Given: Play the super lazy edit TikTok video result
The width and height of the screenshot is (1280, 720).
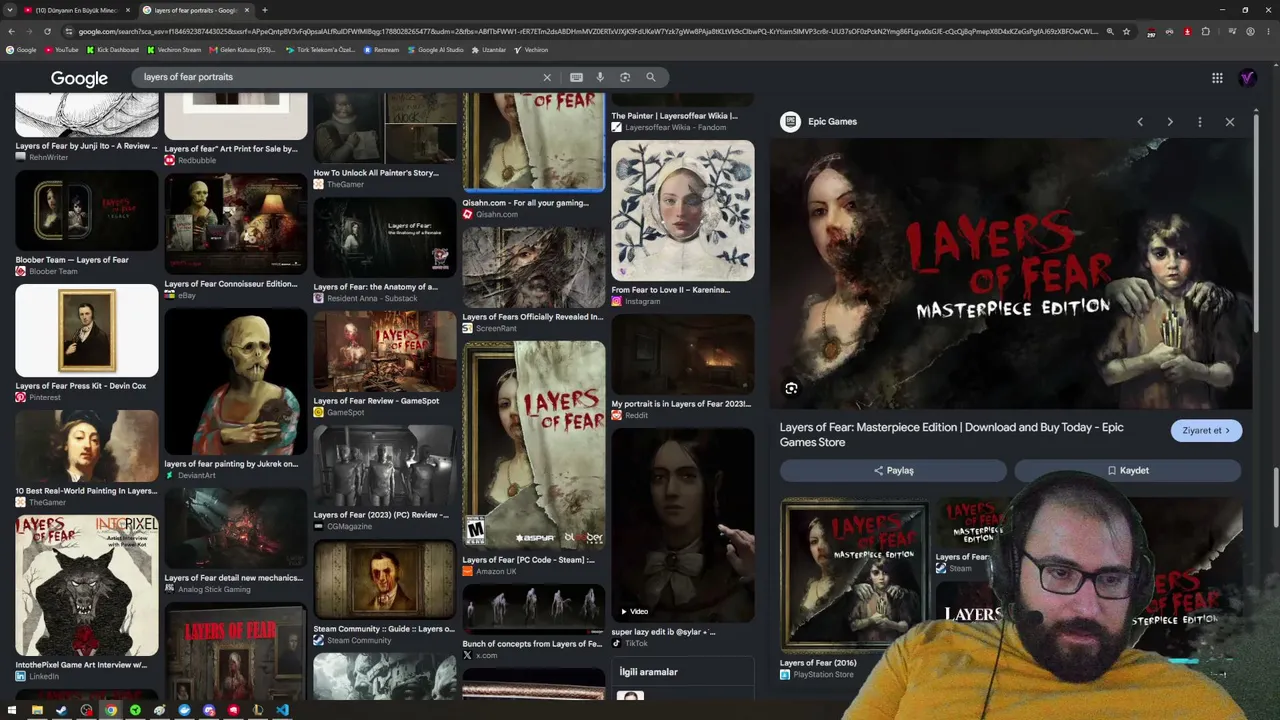Looking at the screenshot, I should coord(683,526).
